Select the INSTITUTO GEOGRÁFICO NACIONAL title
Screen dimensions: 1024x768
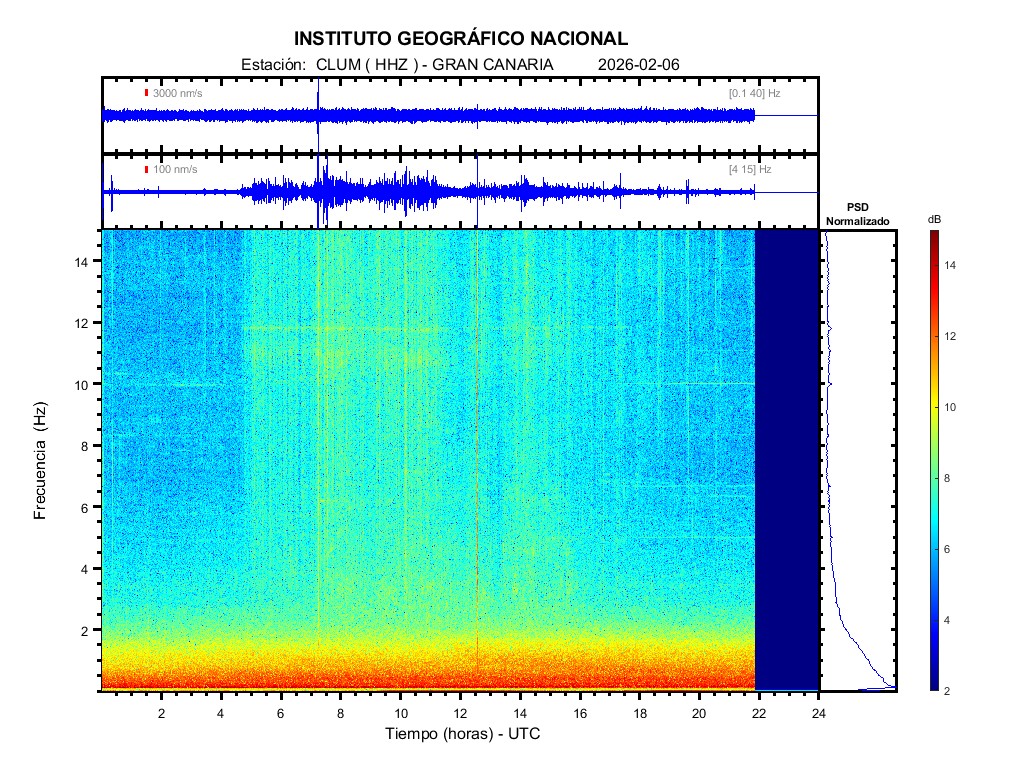[x=460, y=39]
